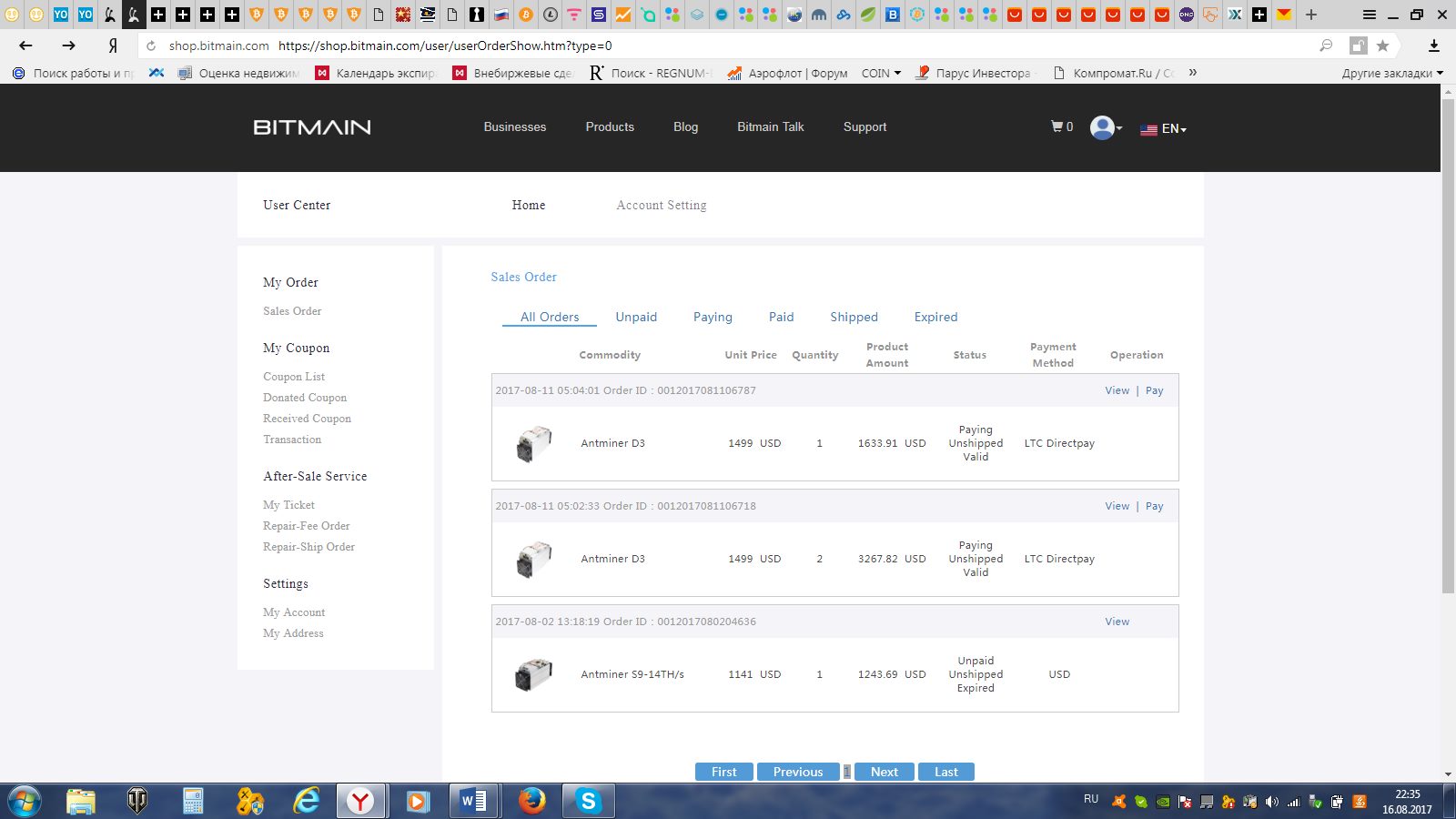Click the volume speaker tray icon
This screenshot has height=819, width=1456.
tap(1271, 802)
